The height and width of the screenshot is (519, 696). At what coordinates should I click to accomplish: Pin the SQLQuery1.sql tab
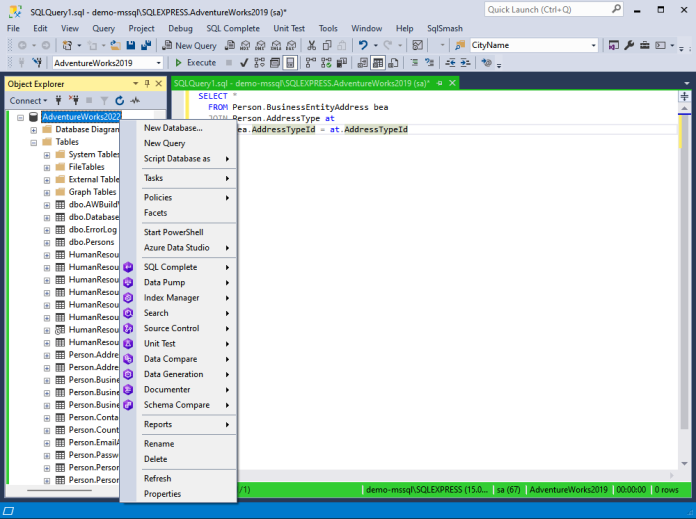point(439,83)
